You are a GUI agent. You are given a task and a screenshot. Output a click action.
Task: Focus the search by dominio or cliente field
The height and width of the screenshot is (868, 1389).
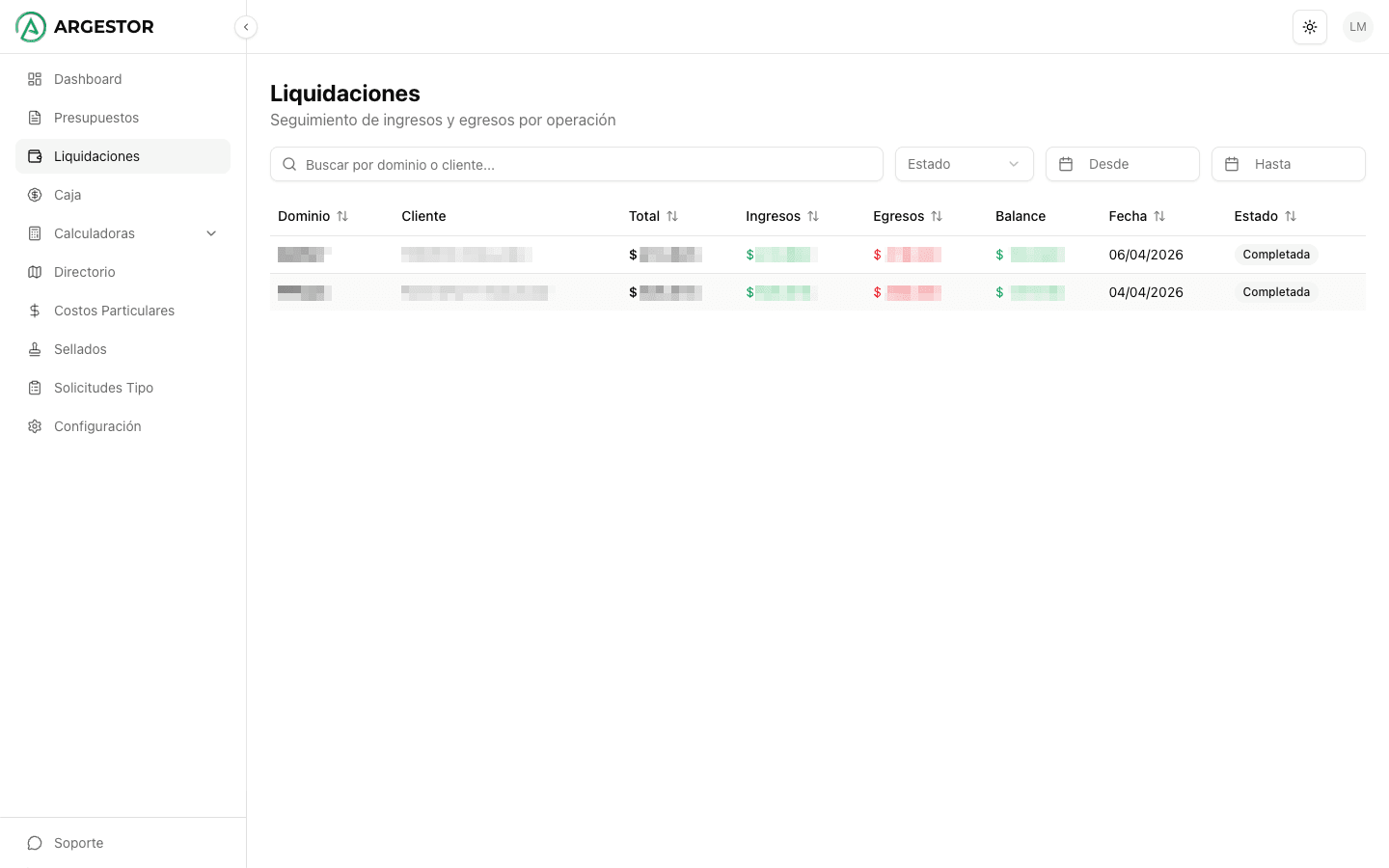coord(588,165)
